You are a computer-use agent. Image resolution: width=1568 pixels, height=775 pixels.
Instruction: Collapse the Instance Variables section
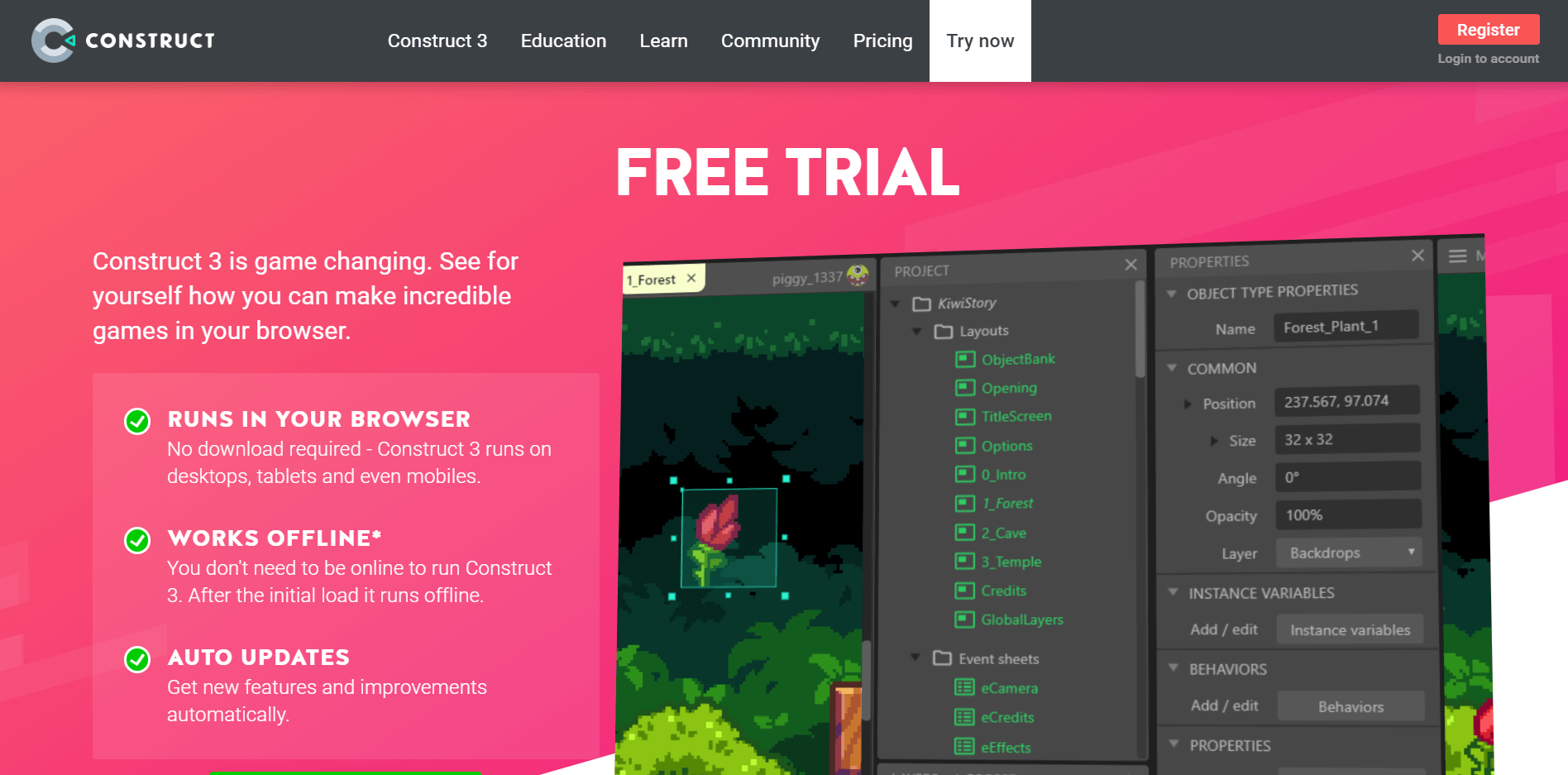[1173, 592]
